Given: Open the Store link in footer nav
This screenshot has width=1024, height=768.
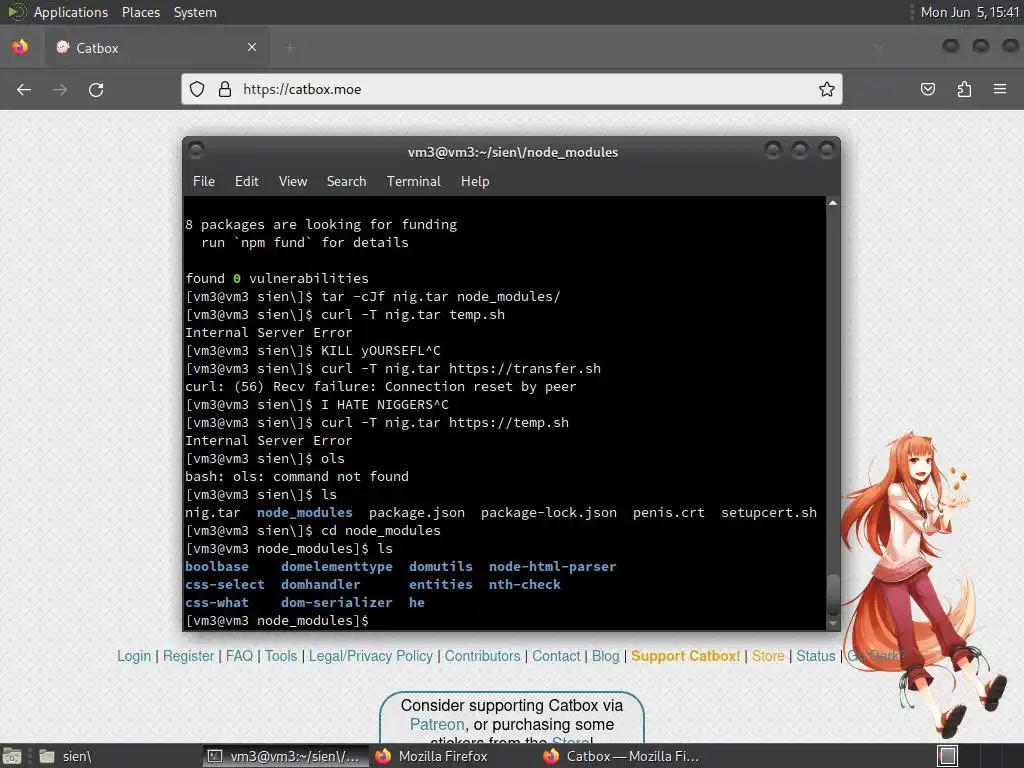Looking at the screenshot, I should click(768, 656).
